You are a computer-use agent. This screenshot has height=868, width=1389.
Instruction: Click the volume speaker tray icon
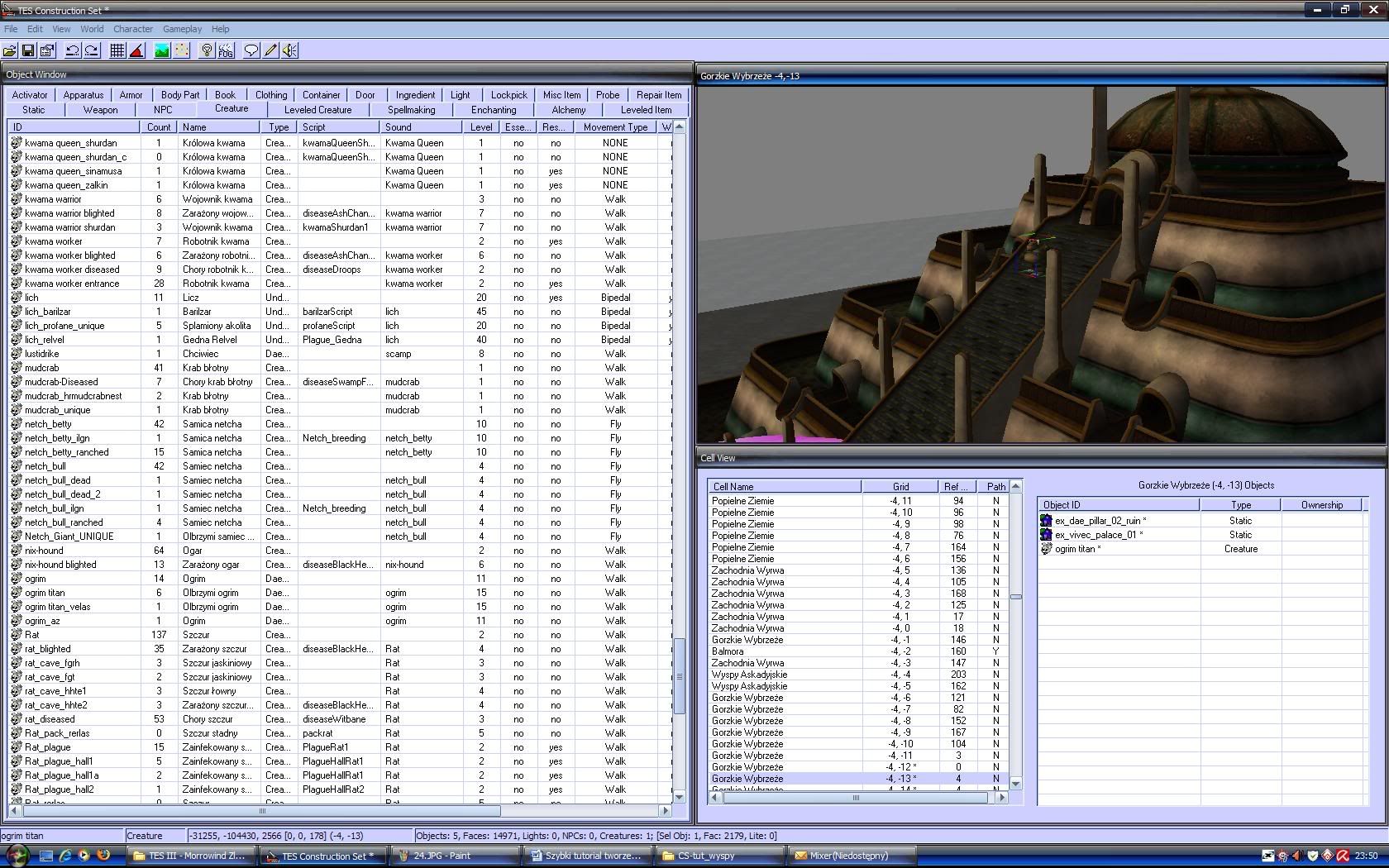(x=1297, y=856)
